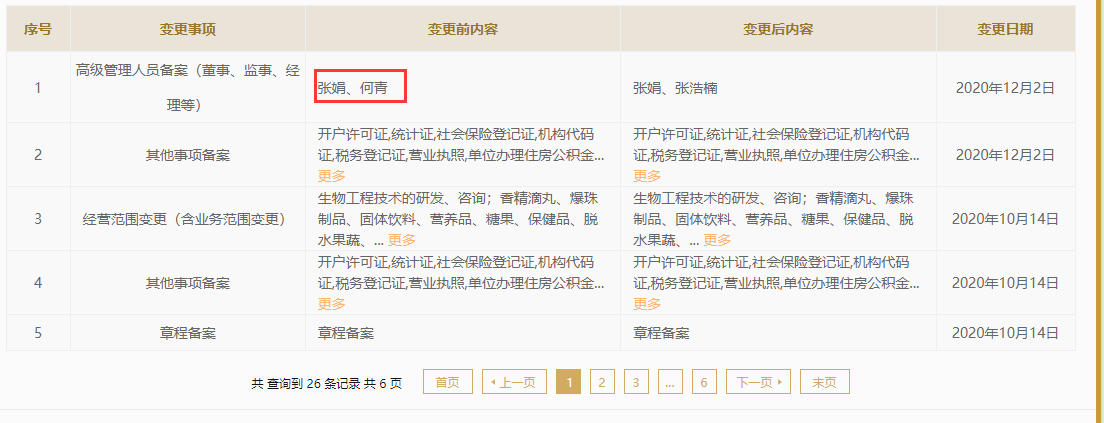Viewport: 1104px width, 423px height.
Task: Jump to the 末页 last page
Action: (x=824, y=382)
